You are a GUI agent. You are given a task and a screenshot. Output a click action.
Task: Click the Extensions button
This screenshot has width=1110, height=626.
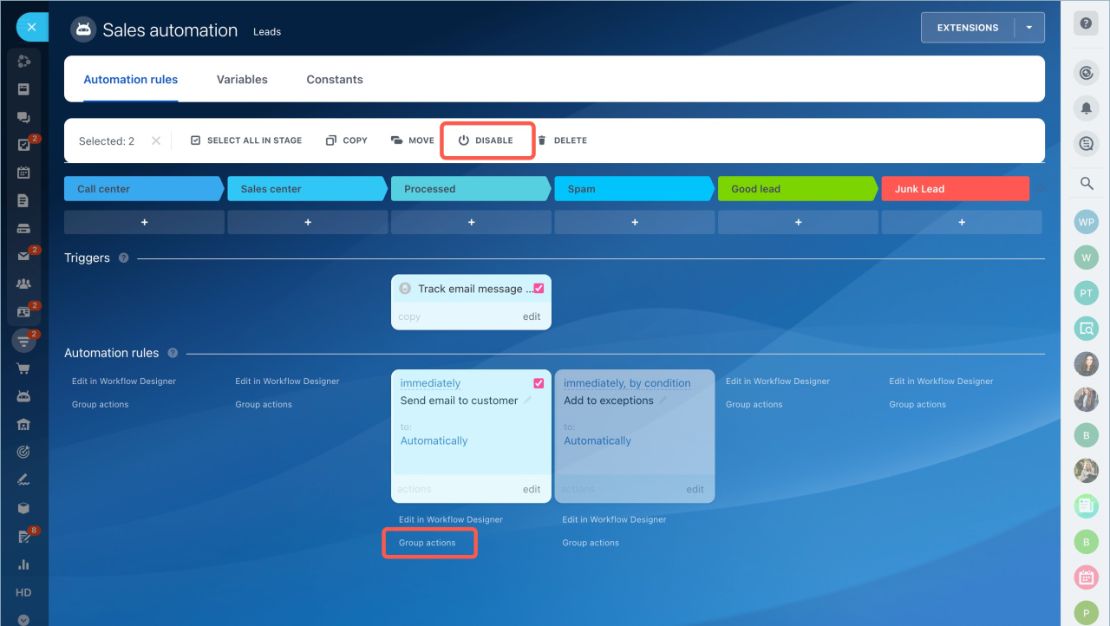pos(968,28)
